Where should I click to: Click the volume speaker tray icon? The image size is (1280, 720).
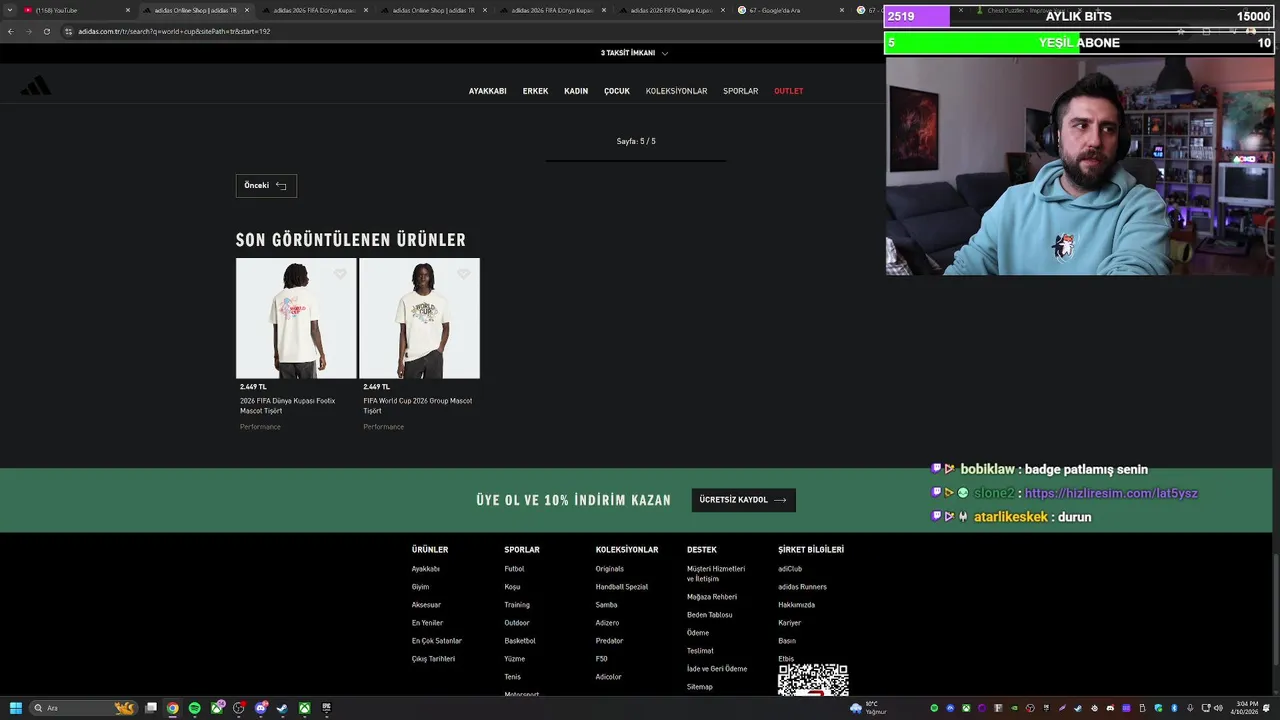[1218, 708]
